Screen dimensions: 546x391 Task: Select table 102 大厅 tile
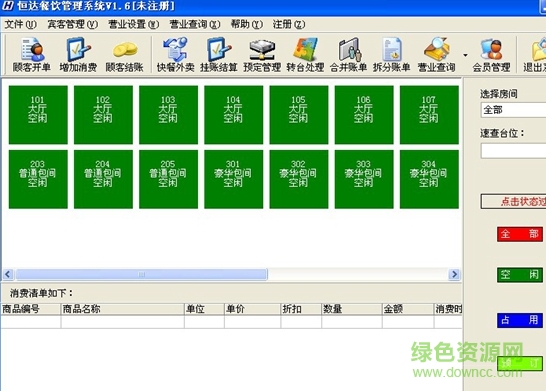(103, 115)
